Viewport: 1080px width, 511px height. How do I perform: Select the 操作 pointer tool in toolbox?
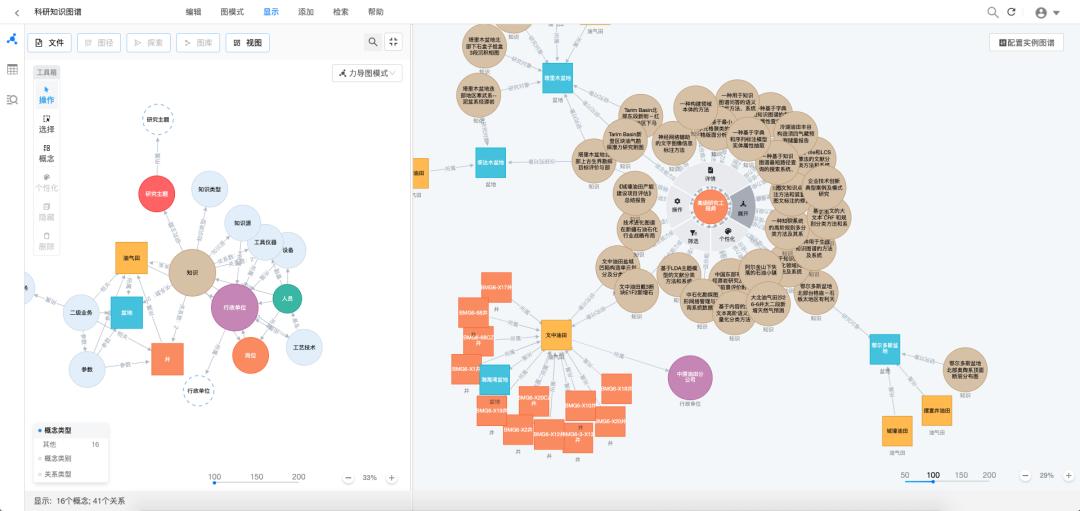coord(47,95)
